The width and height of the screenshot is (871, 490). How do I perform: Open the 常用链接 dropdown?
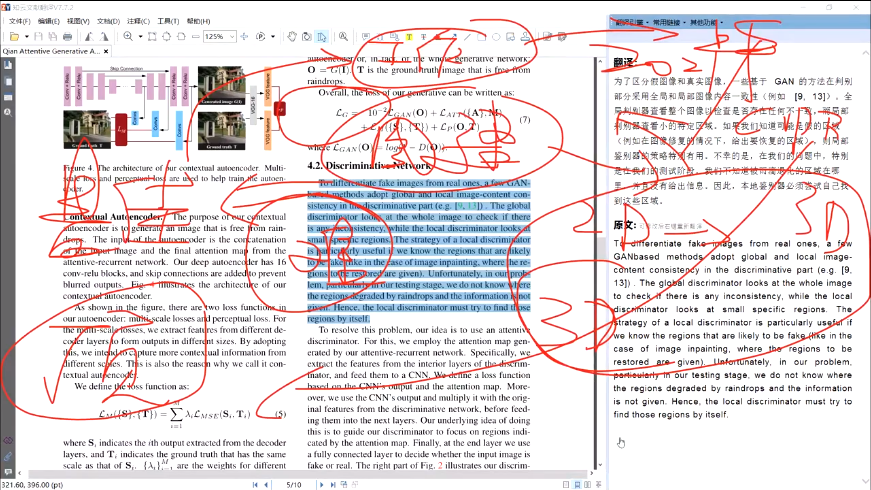point(668,22)
